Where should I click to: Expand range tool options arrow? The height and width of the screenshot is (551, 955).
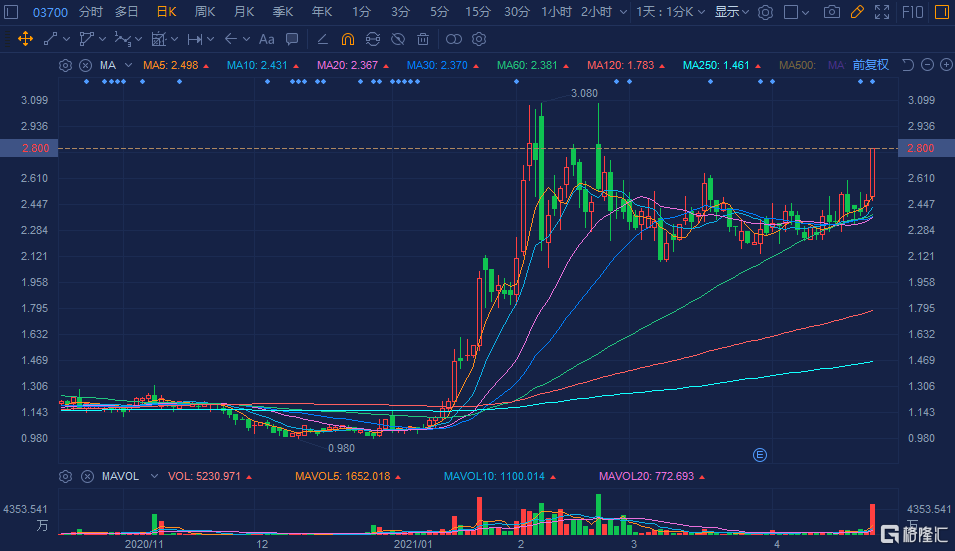pos(211,39)
